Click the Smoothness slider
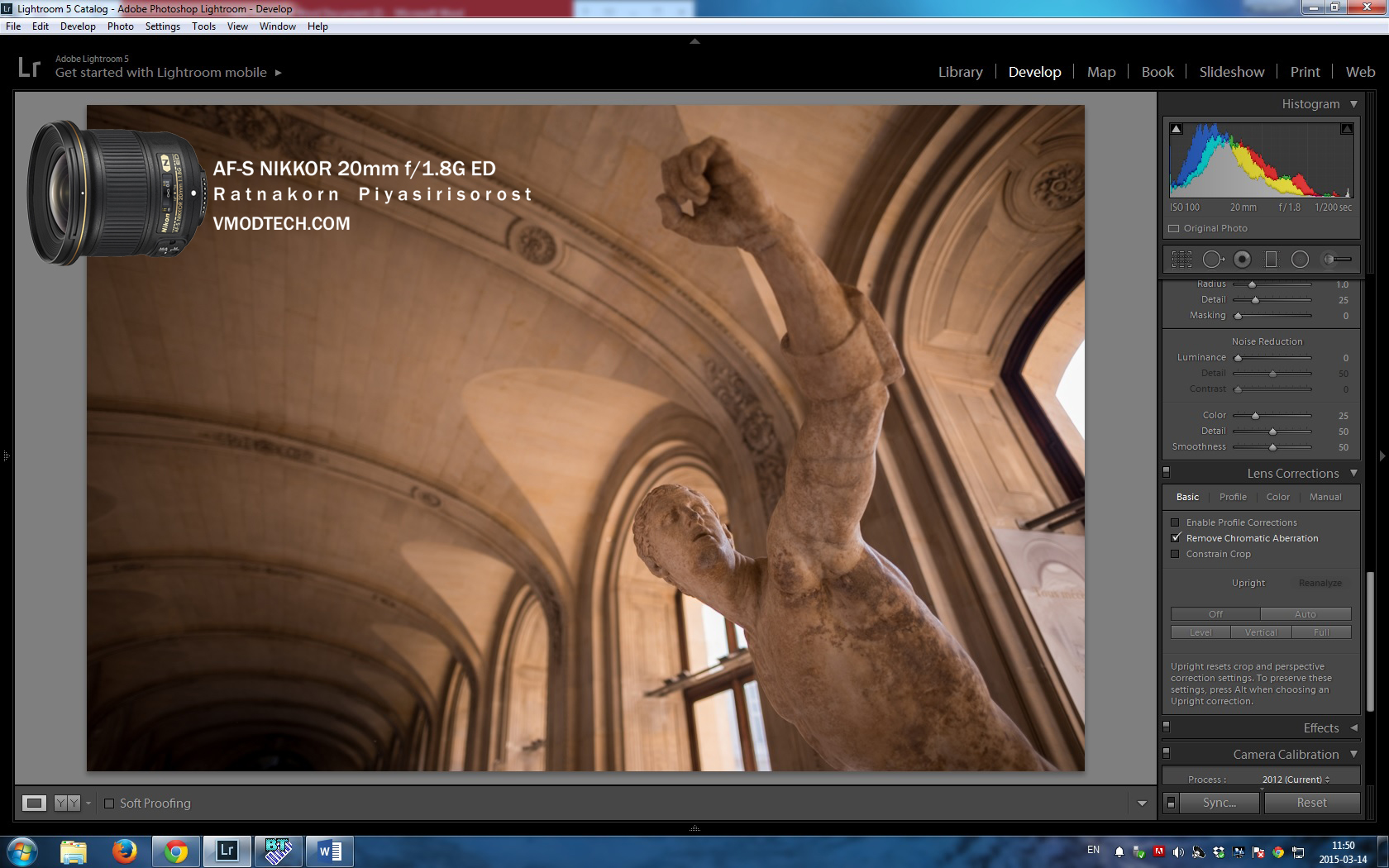Image resolution: width=1389 pixels, height=868 pixels. point(1274,447)
